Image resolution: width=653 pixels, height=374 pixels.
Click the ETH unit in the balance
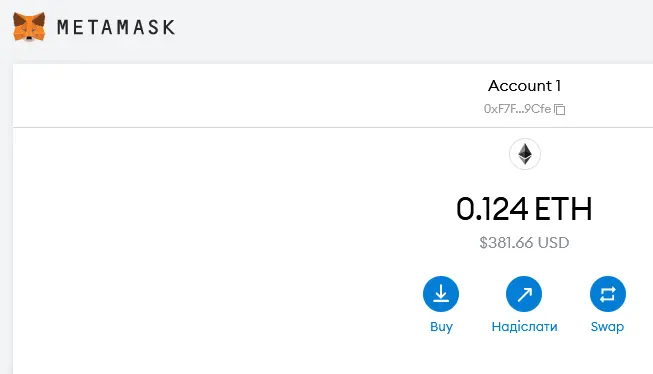tap(563, 209)
